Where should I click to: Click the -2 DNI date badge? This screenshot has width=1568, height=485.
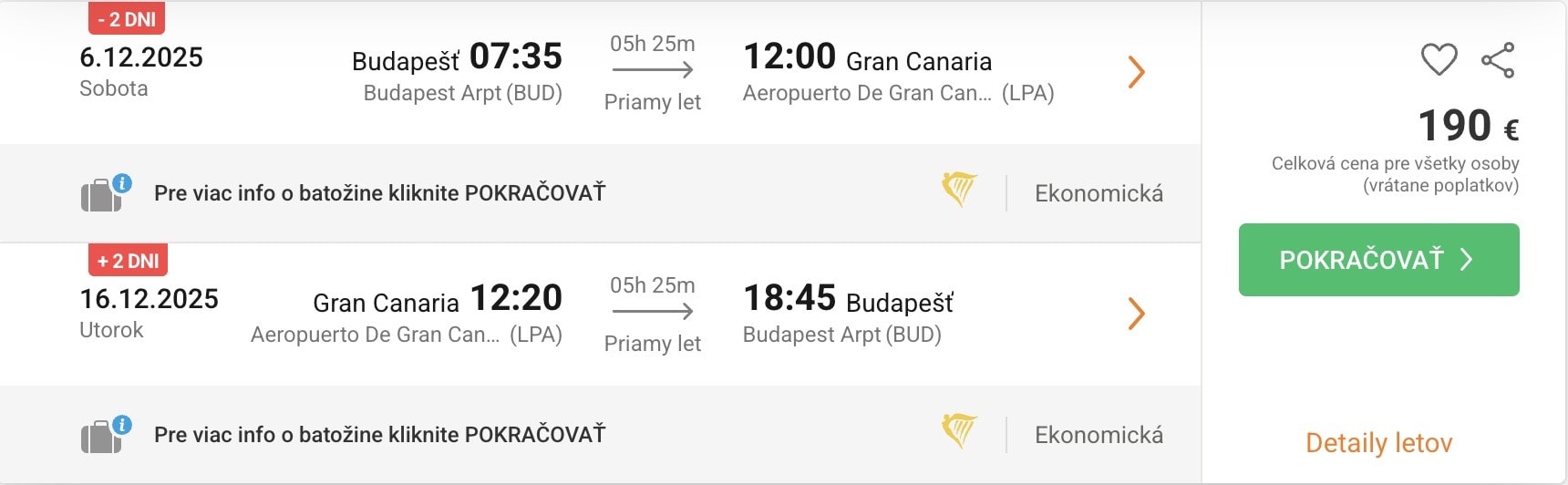point(127,19)
